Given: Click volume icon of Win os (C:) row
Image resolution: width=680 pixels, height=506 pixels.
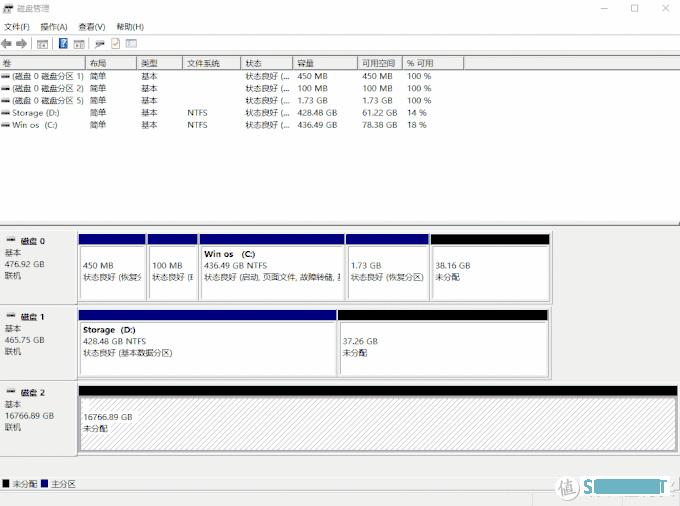Looking at the screenshot, I should [x=5, y=125].
